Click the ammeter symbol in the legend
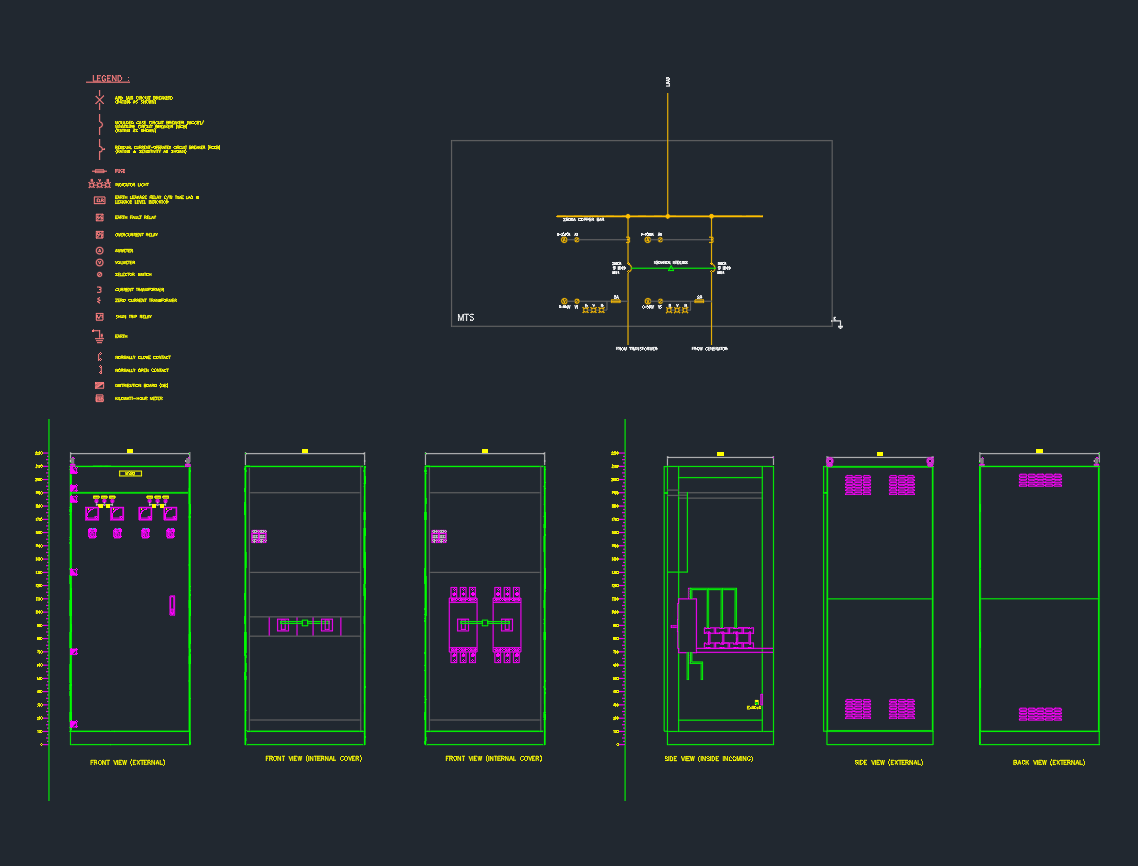The height and width of the screenshot is (866, 1138). pyautogui.click(x=99, y=250)
